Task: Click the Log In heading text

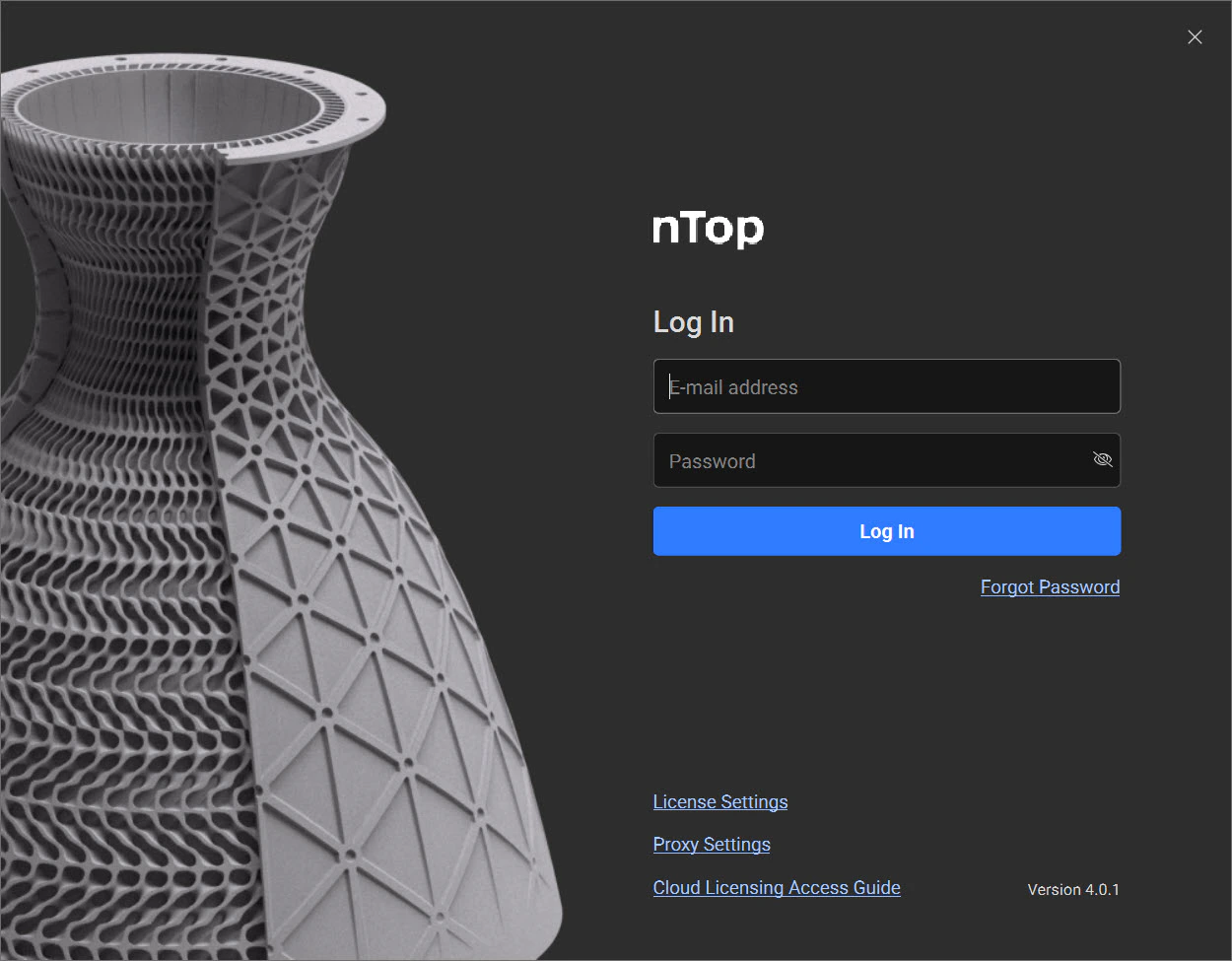Action: 694,322
